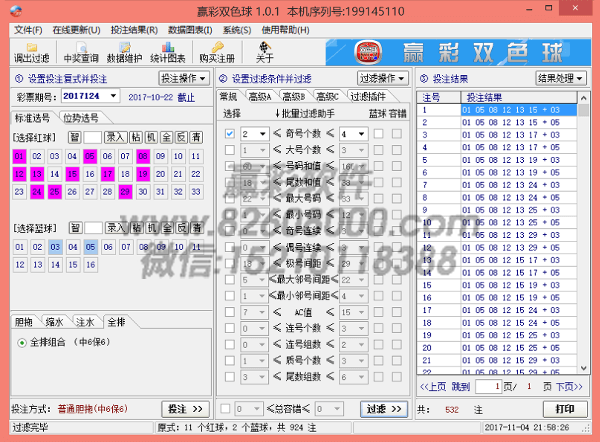Open the 过滤操作 dropdown

coord(383,78)
